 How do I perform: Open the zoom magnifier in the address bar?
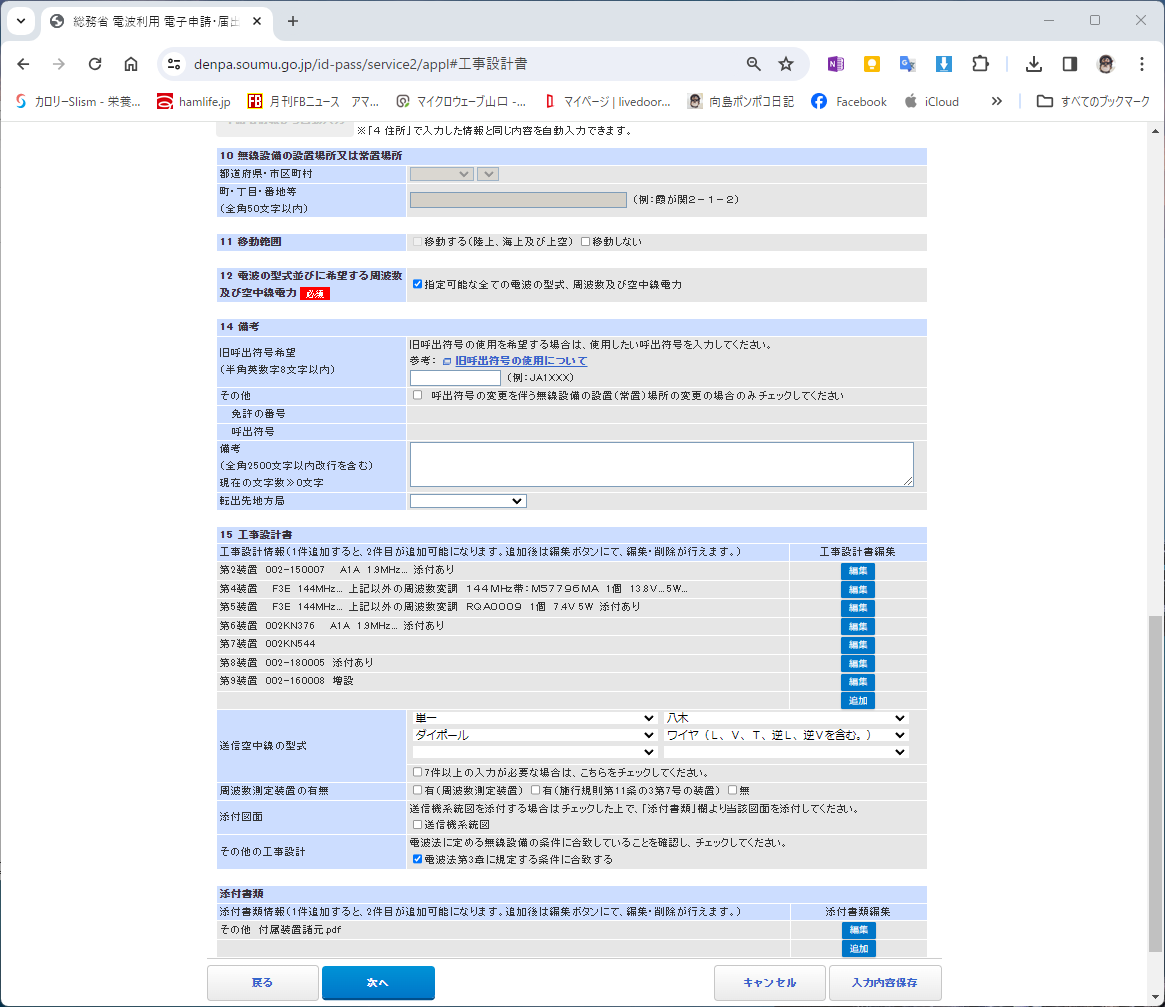(753, 64)
